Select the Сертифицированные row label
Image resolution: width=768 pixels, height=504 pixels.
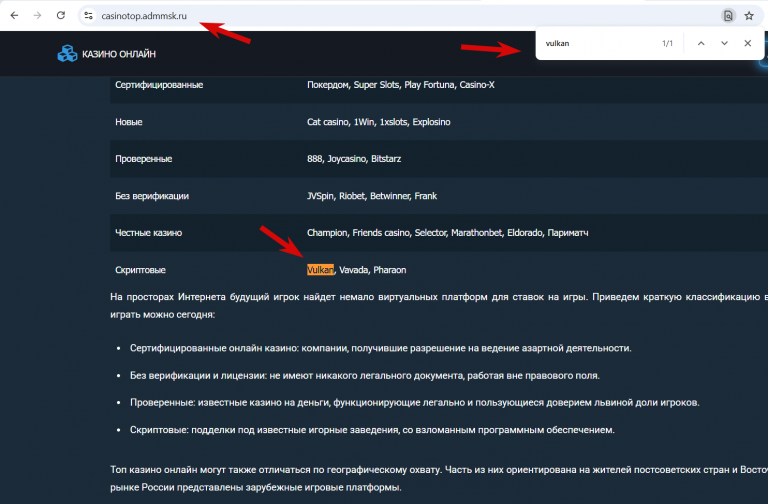point(159,85)
